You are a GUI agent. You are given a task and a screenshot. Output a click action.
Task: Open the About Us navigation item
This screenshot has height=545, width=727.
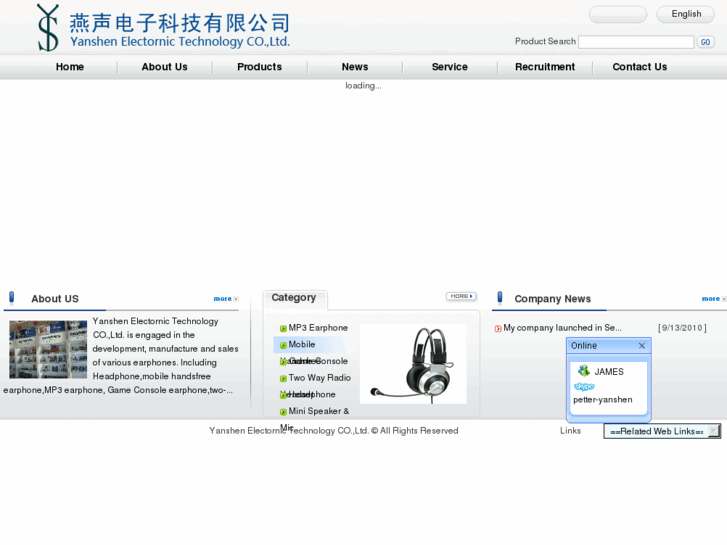(165, 67)
